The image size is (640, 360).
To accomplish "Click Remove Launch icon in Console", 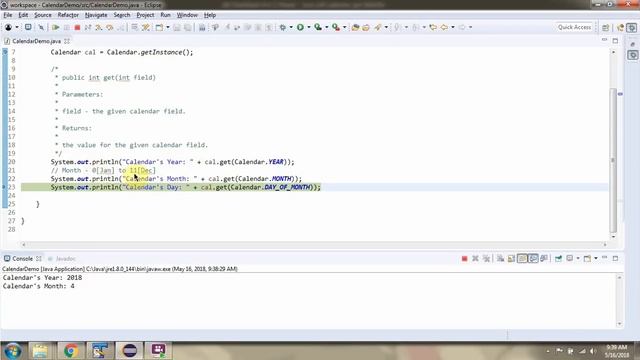I will click(475, 258).
